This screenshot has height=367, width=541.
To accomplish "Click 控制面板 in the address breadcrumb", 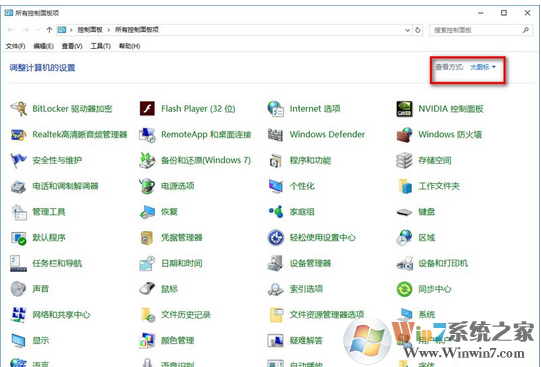I will coord(90,30).
